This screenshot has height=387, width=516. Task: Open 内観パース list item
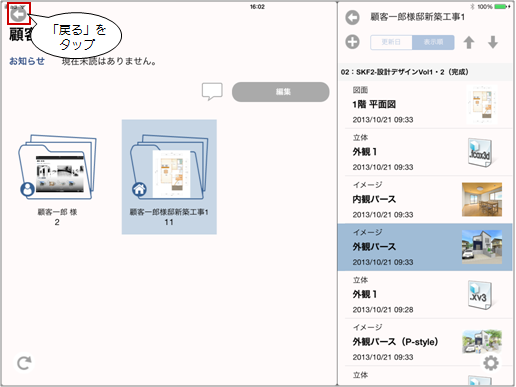425,200
